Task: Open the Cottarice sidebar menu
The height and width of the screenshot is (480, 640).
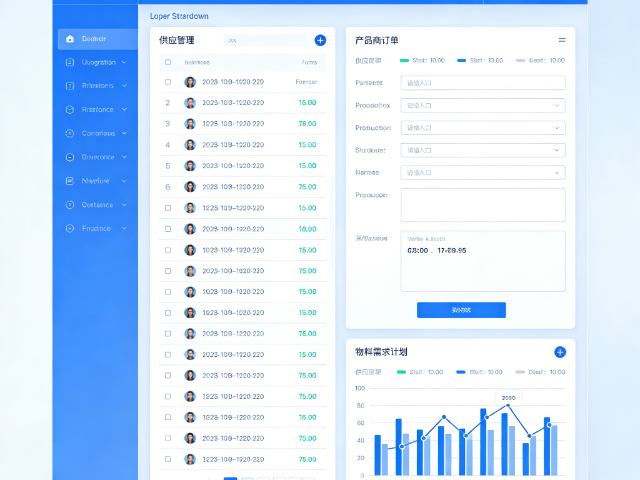Action: [98, 204]
